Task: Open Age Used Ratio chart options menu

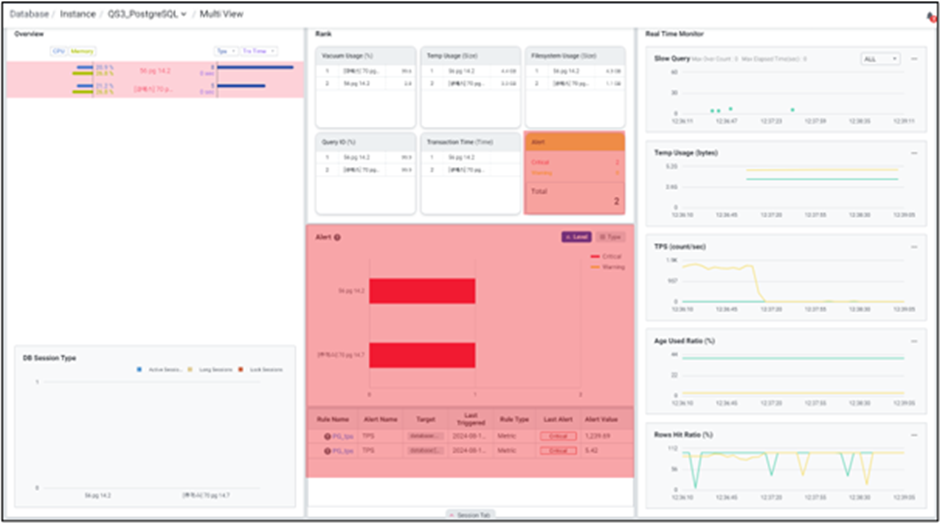Action: click(x=914, y=340)
